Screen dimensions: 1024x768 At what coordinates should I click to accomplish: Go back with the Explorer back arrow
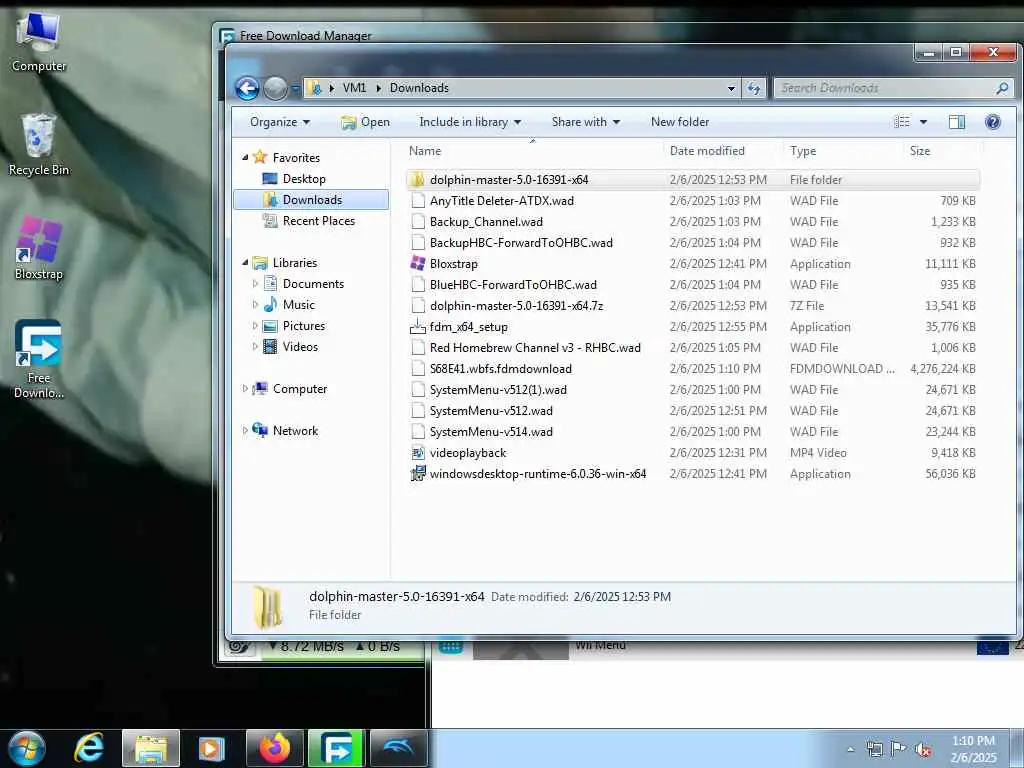pyautogui.click(x=248, y=88)
